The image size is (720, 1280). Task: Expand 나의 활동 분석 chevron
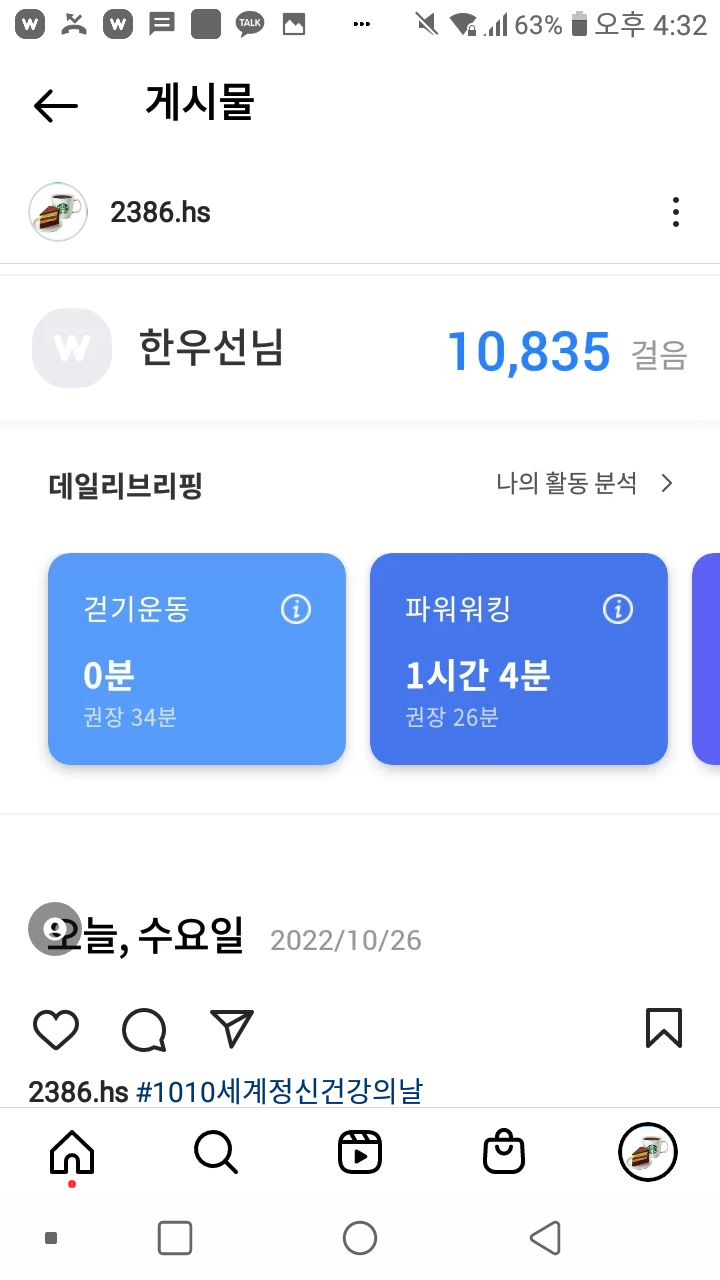coord(667,484)
